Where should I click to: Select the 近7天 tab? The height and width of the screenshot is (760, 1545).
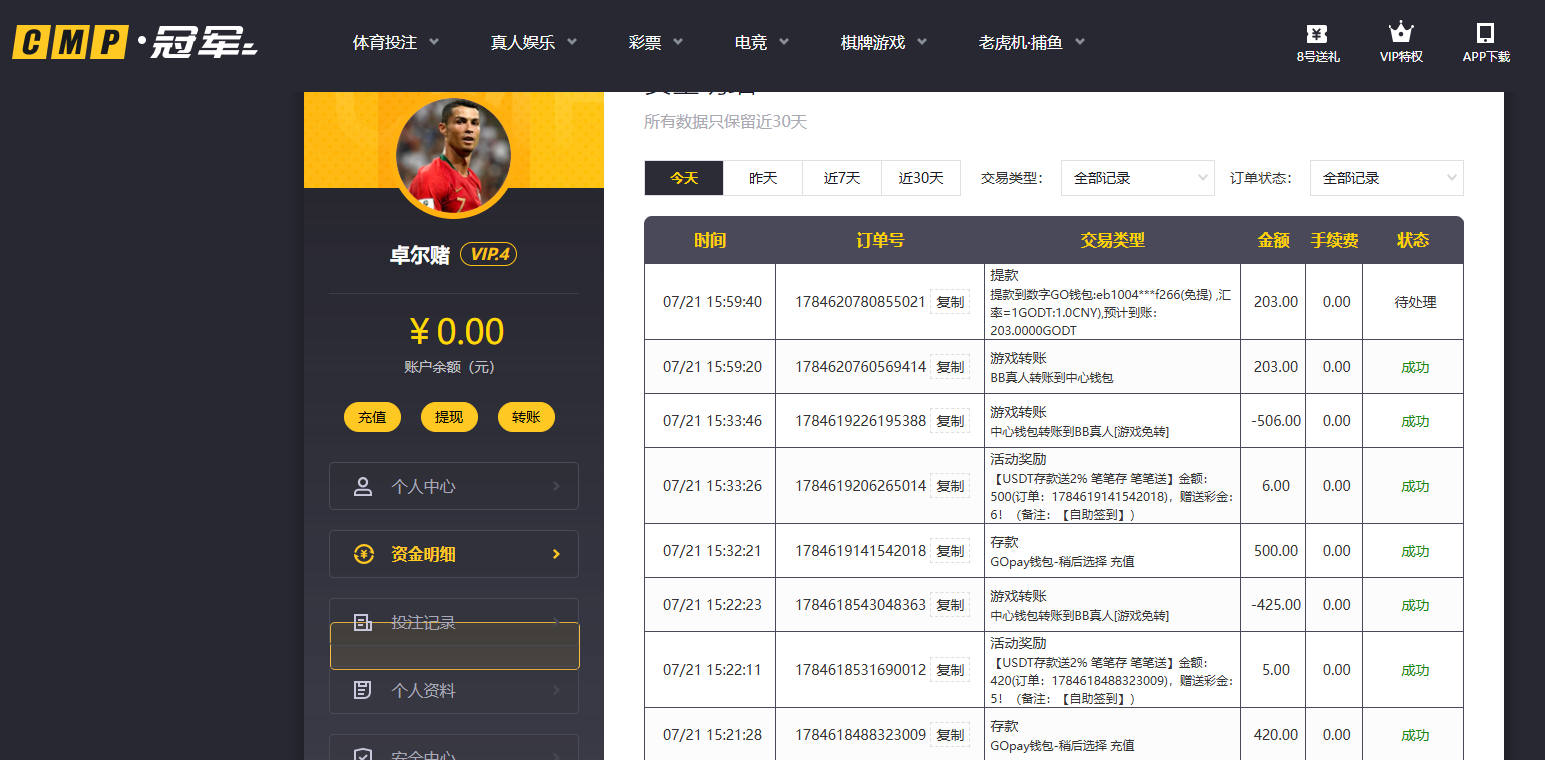pos(842,178)
